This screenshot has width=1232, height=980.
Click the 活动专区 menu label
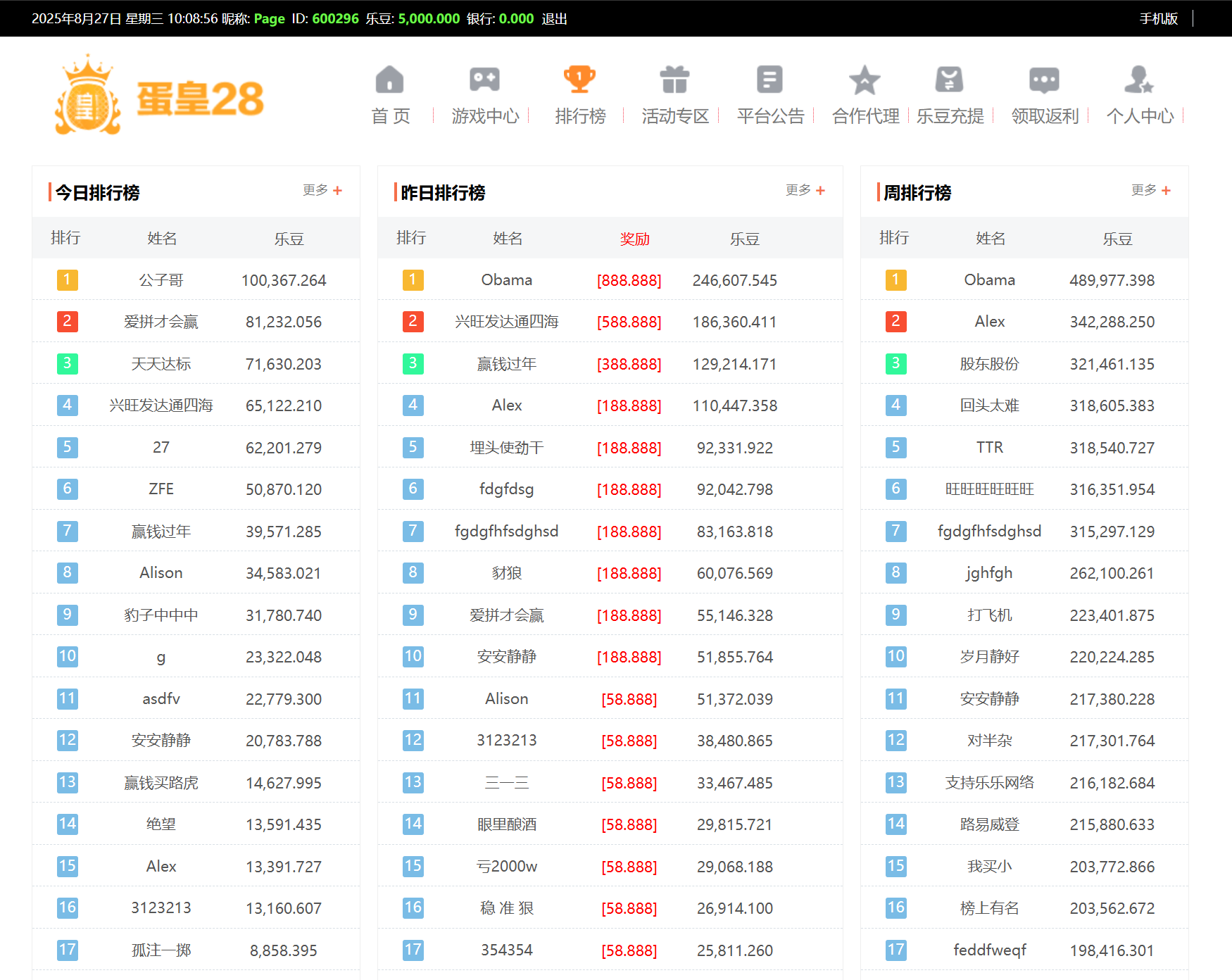pos(675,116)
